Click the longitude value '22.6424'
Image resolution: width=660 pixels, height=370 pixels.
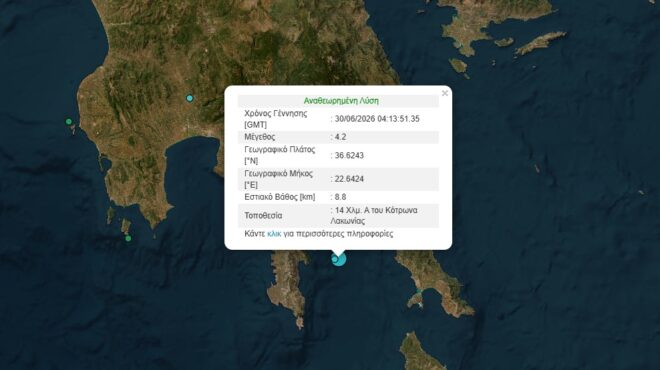tap(349, 179)
